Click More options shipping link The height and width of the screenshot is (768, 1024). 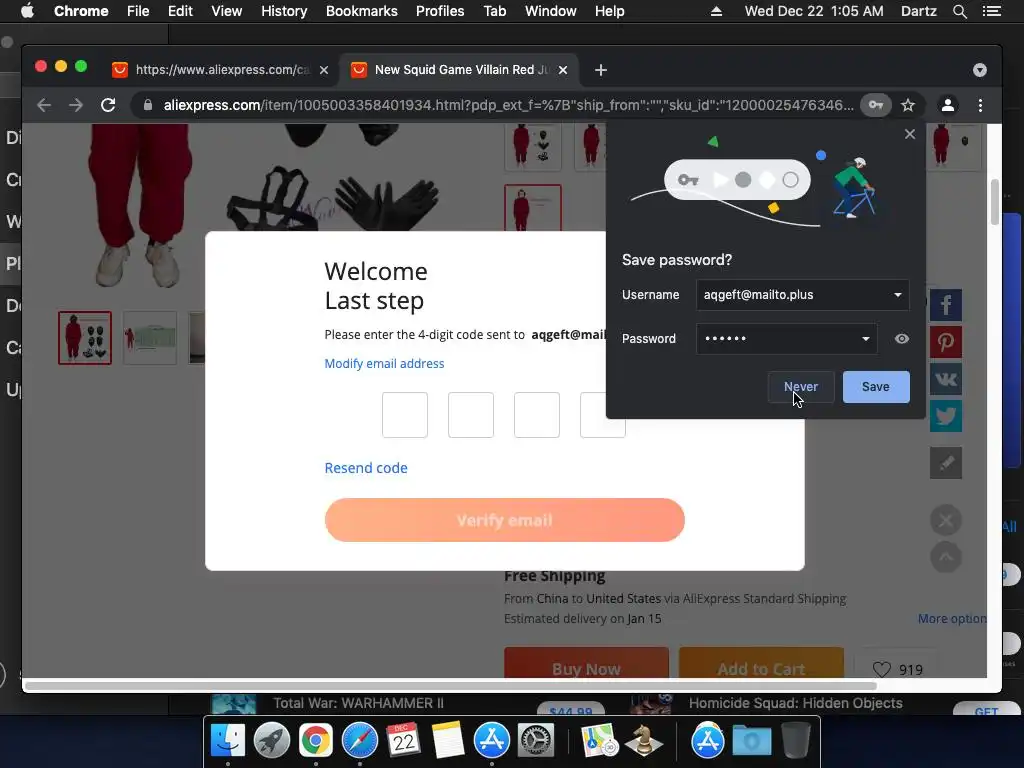pos(952,618)
